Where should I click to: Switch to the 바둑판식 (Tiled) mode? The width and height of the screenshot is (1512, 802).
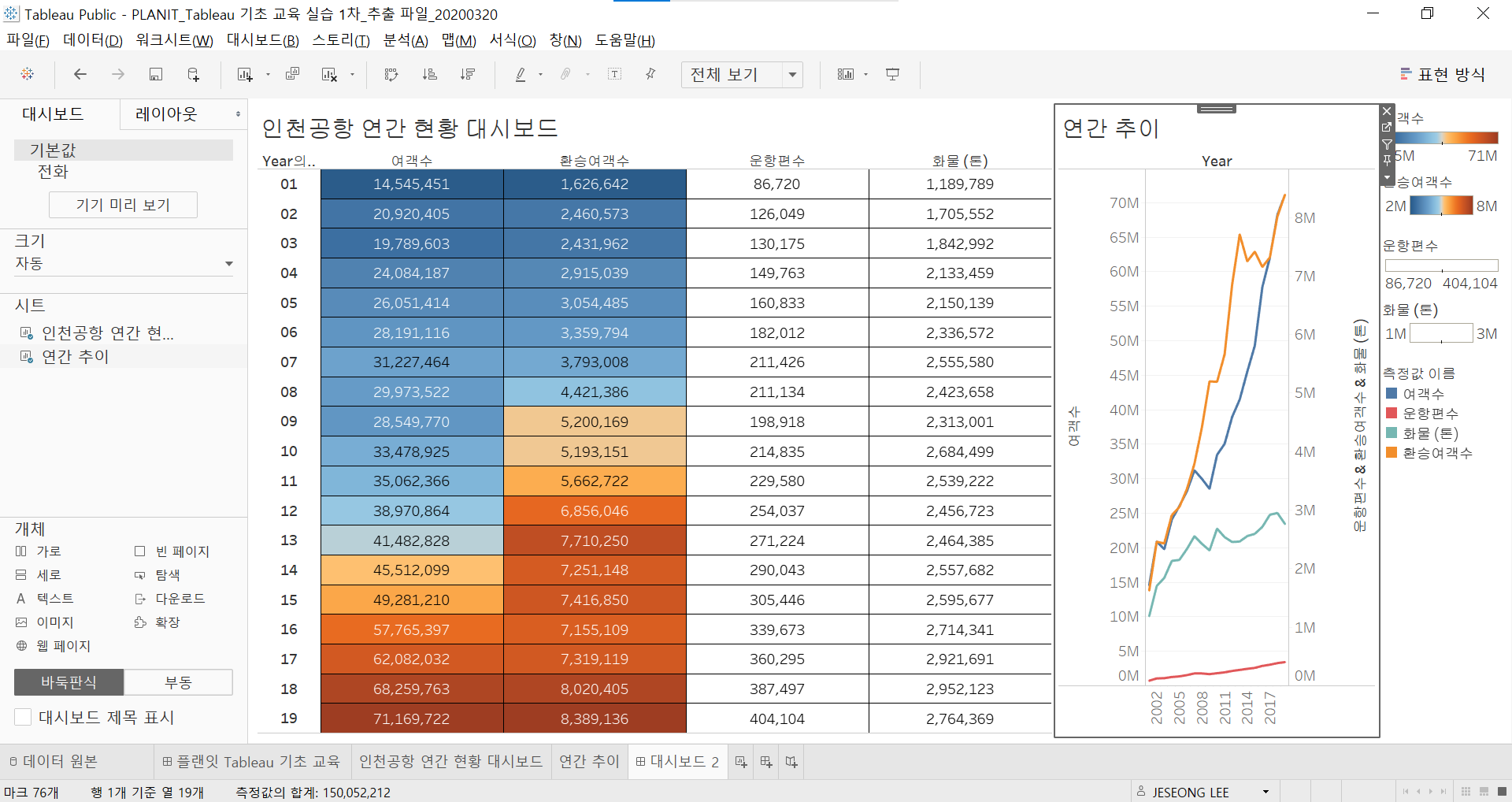(69, 682)
